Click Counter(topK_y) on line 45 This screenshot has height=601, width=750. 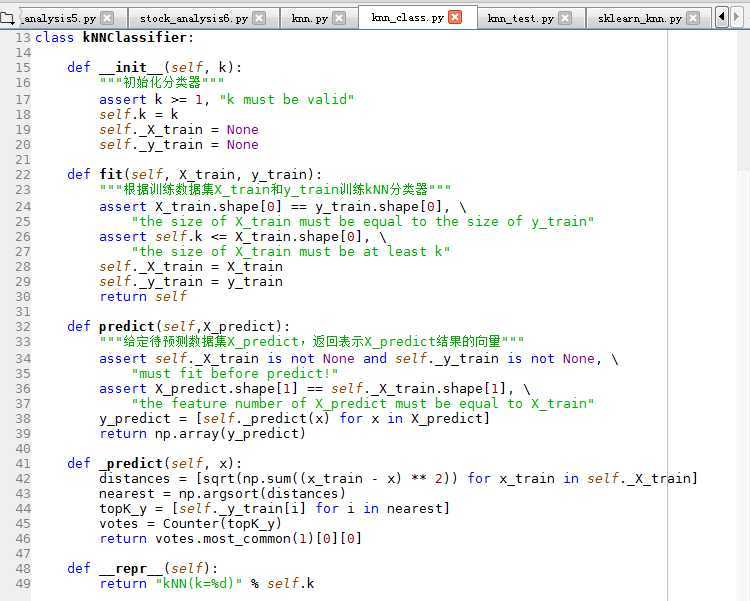(x=222, y=524)
